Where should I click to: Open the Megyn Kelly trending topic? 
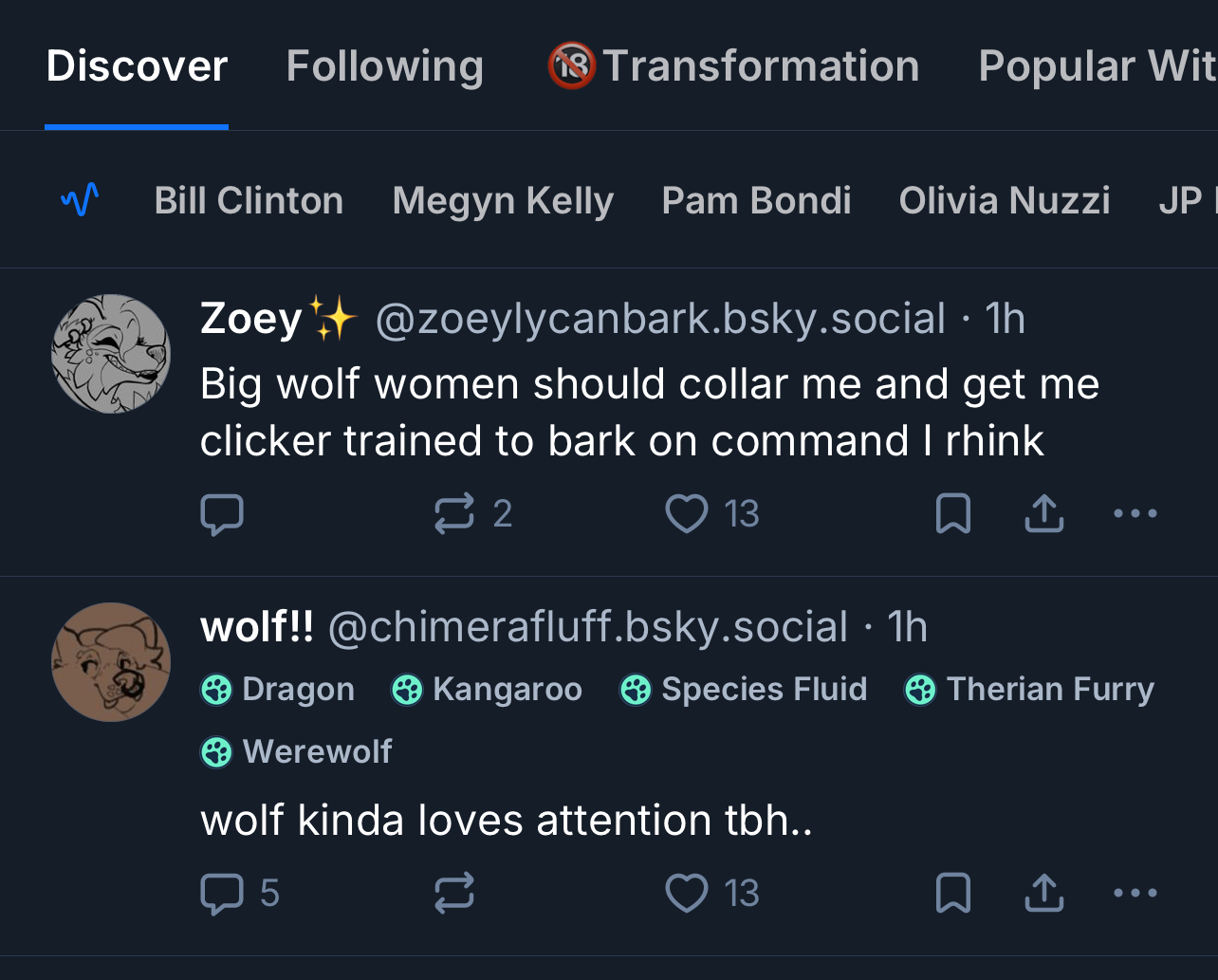point(503,201)
